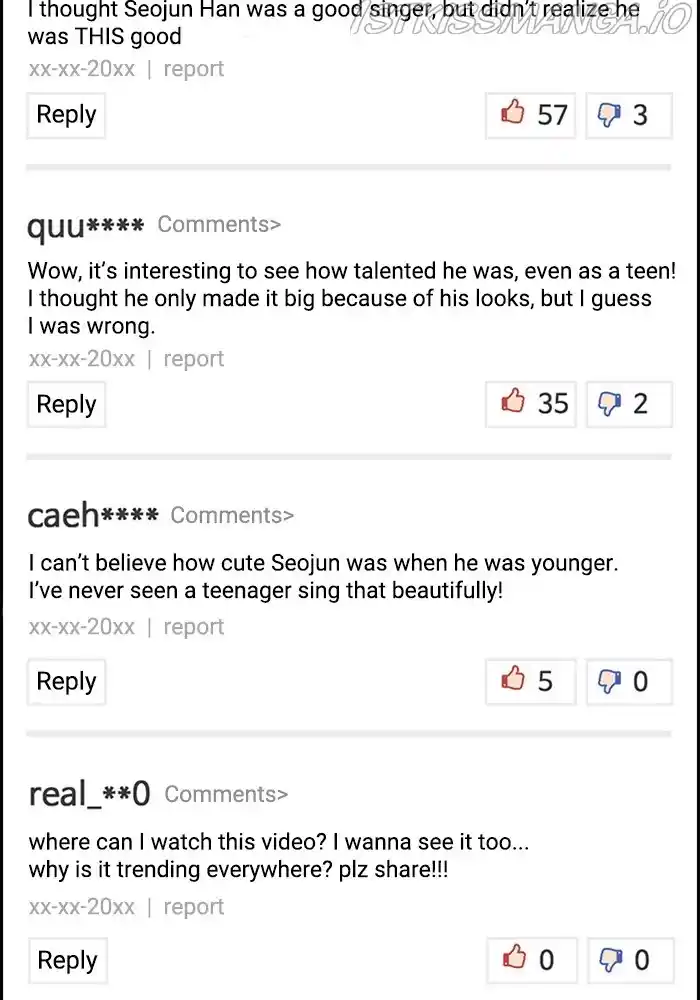Thumbs down real_**0 comment
The width and height of the screenshot is (700, 1000).
[x=628, y=960]
